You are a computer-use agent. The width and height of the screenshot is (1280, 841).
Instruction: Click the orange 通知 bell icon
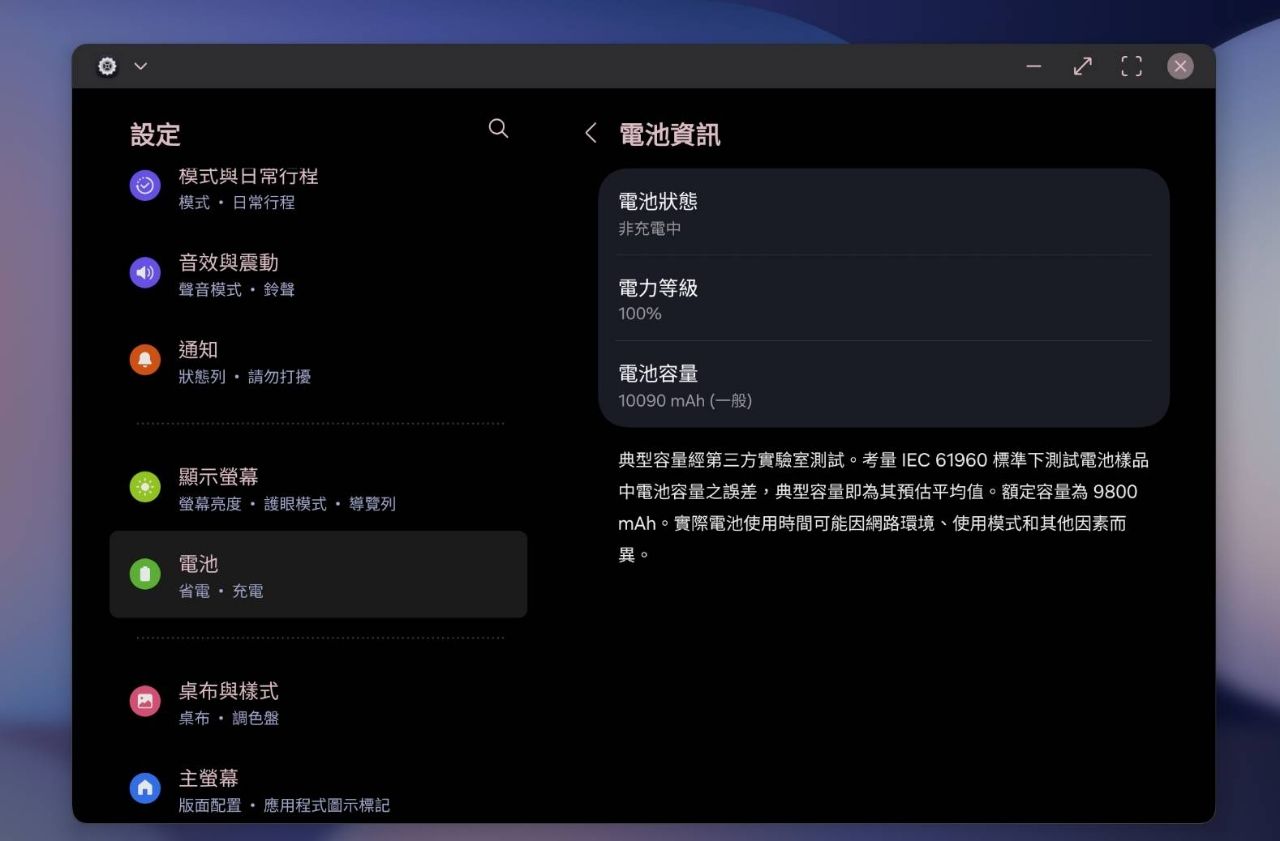(x=145, y=360)
